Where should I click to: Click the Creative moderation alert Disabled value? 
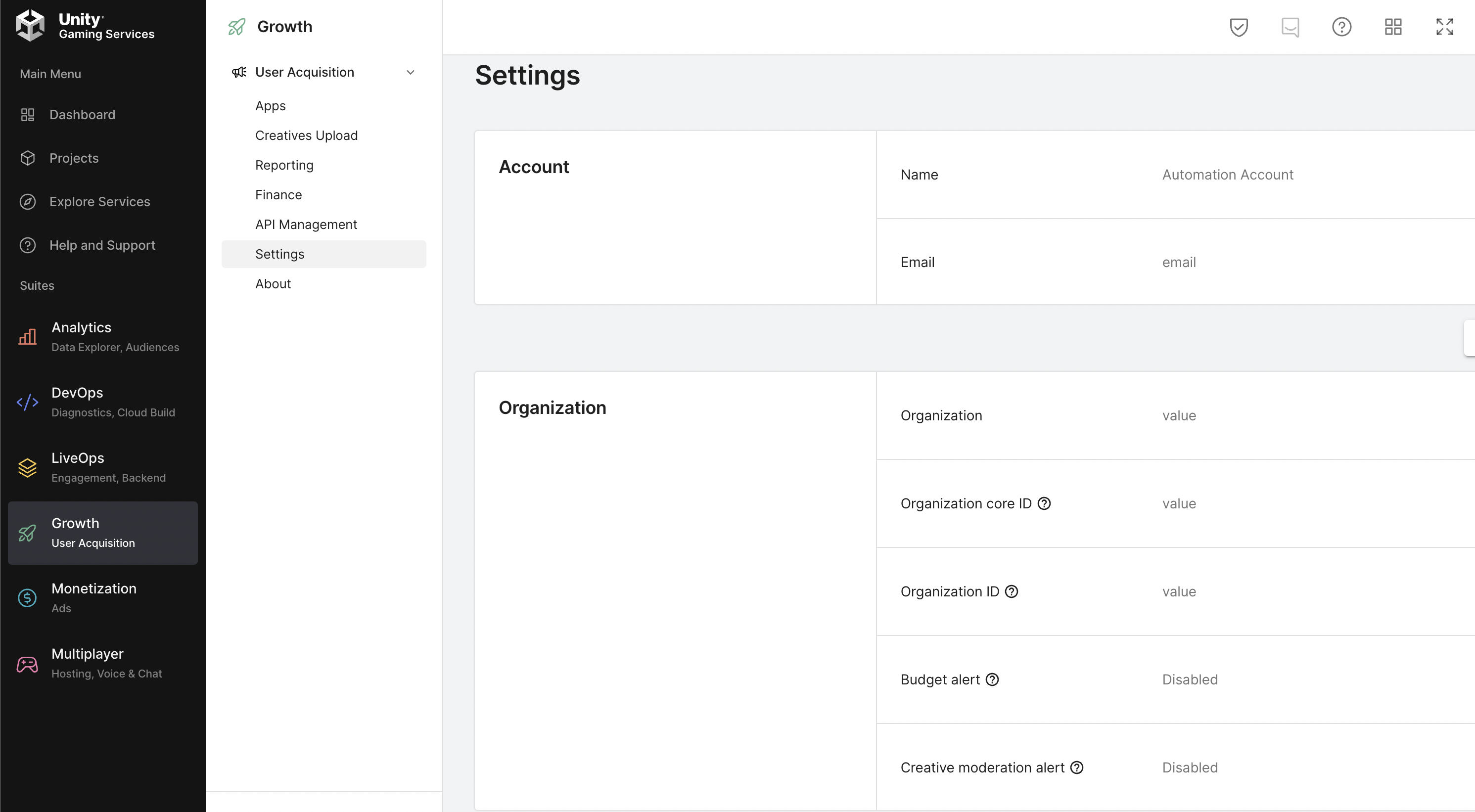tap(1190, 767)
